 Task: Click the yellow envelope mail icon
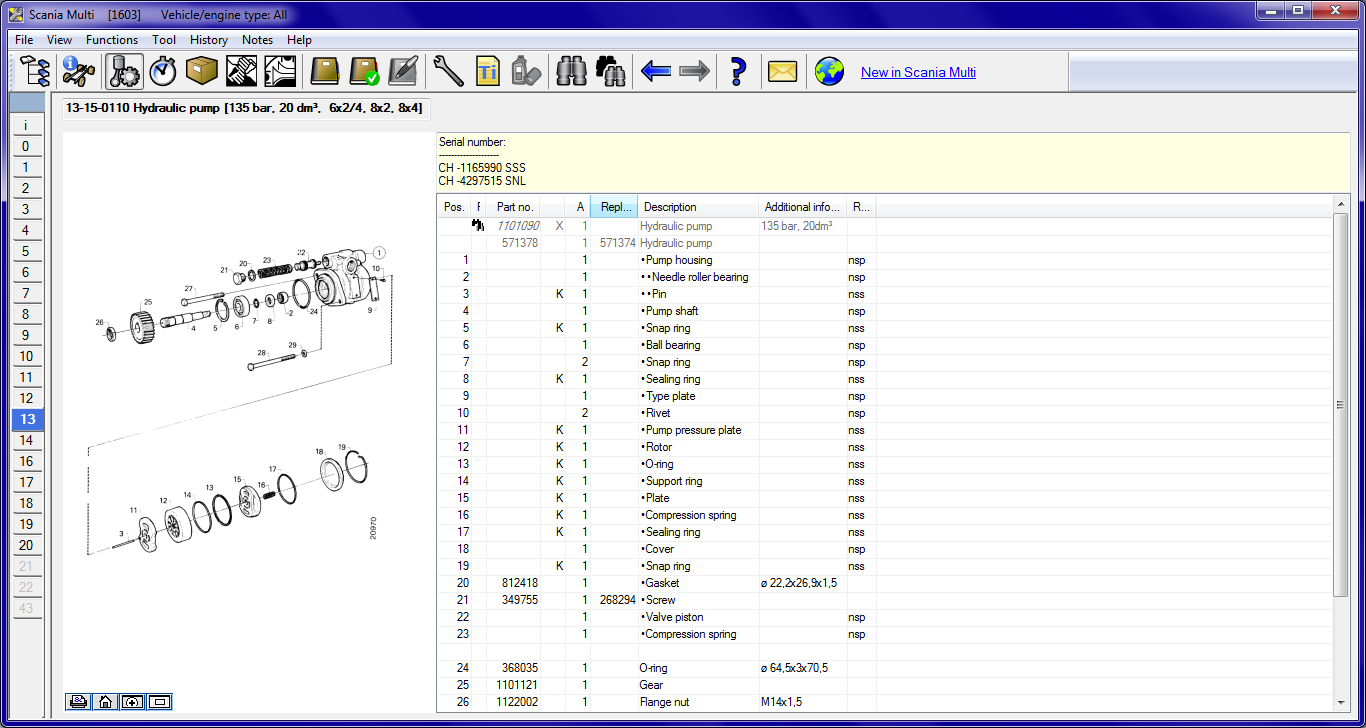[782, 72]
